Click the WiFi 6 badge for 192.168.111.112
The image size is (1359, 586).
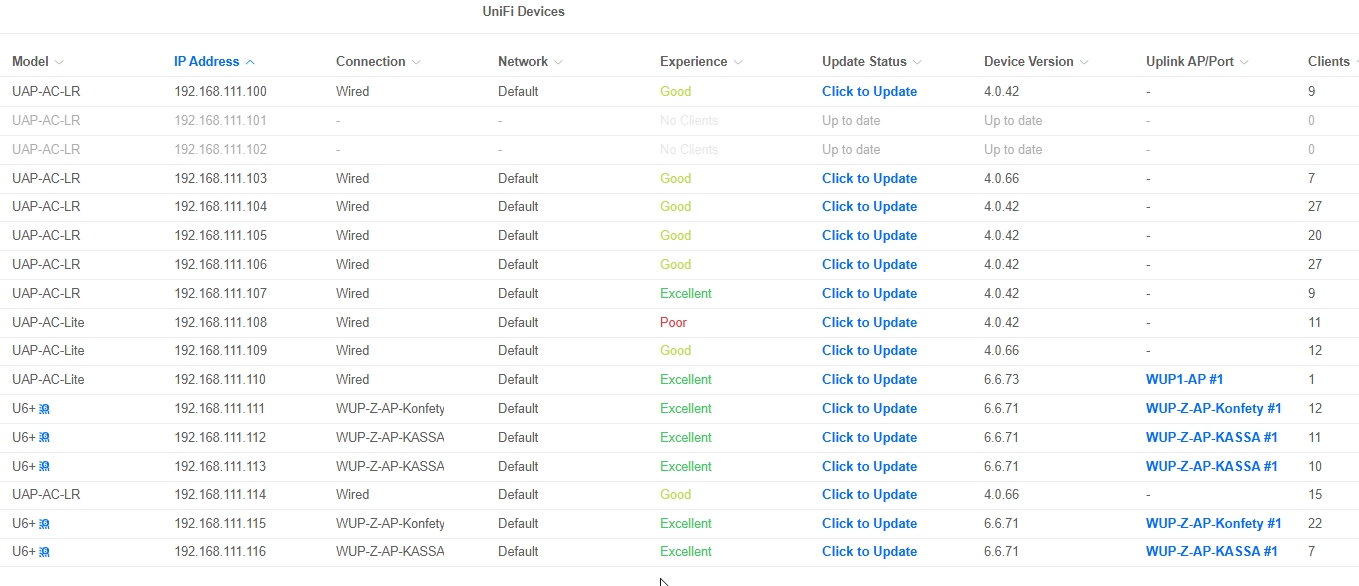[x=44, y=438]
